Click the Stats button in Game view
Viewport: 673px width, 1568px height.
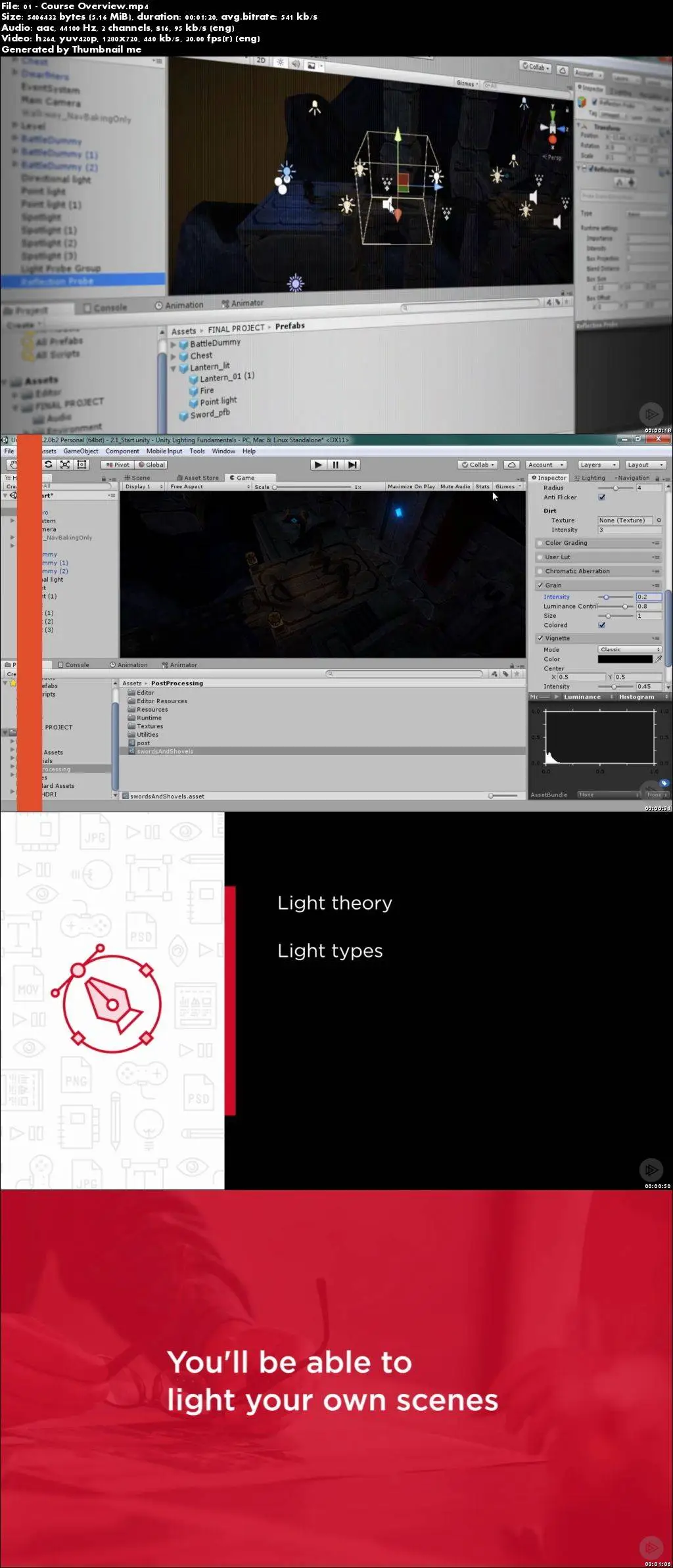tap(482, 486)
